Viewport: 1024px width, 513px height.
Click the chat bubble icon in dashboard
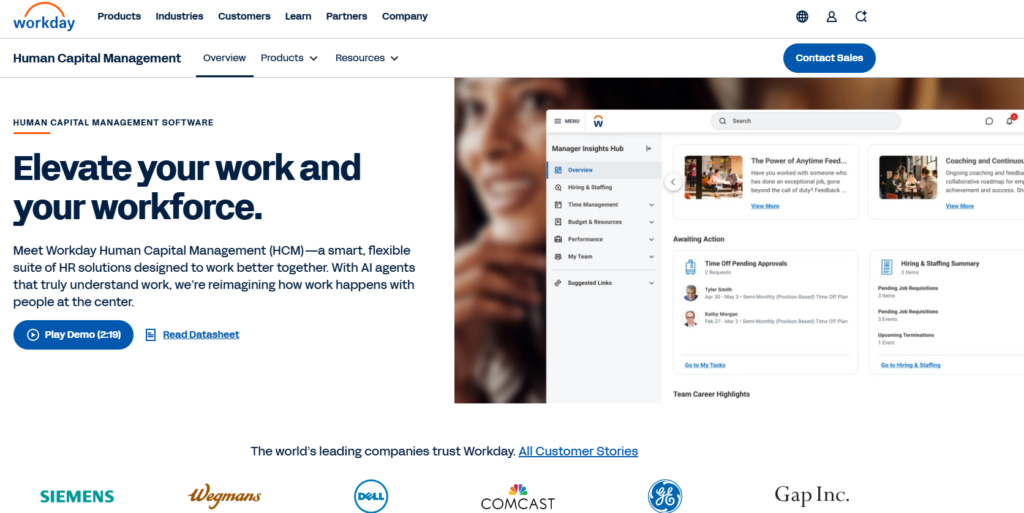coord(989,121)
